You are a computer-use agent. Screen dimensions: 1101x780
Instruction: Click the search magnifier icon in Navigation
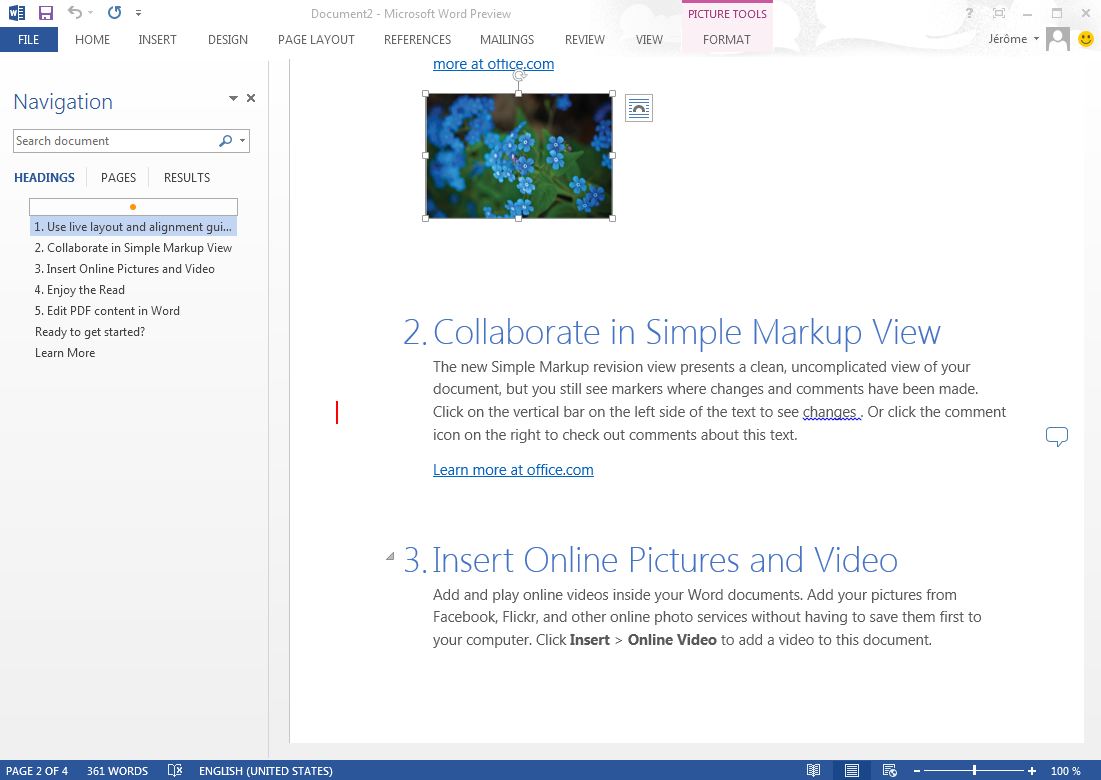coord(225,140)
